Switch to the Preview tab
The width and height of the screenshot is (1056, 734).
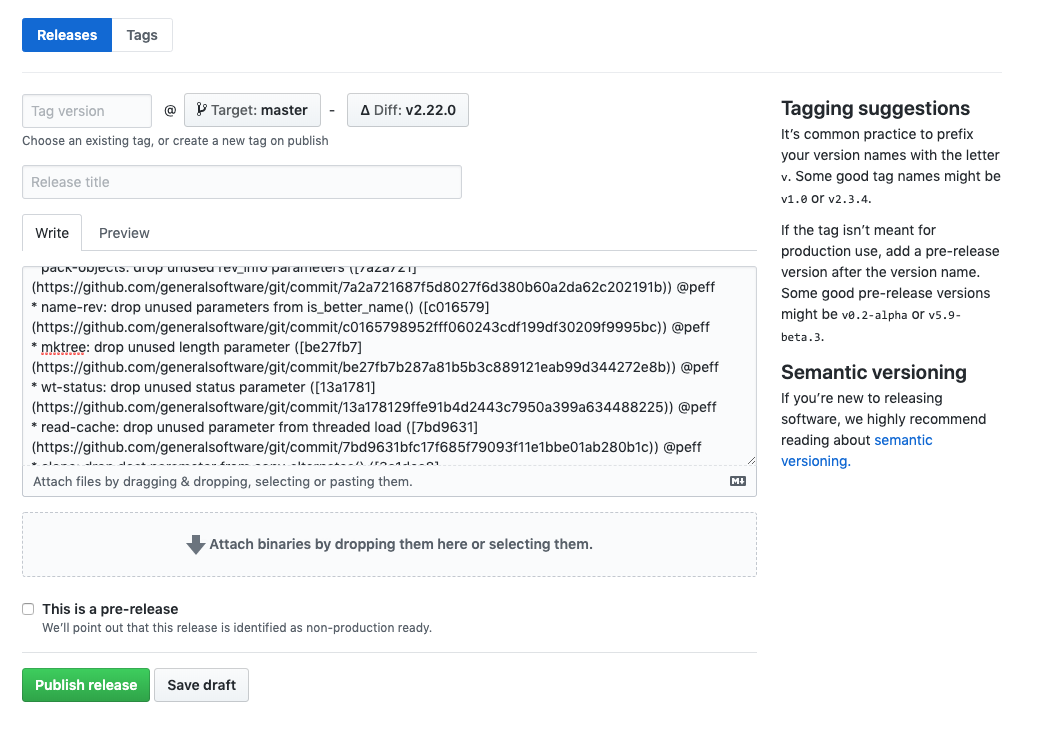(x=124, y=233)
